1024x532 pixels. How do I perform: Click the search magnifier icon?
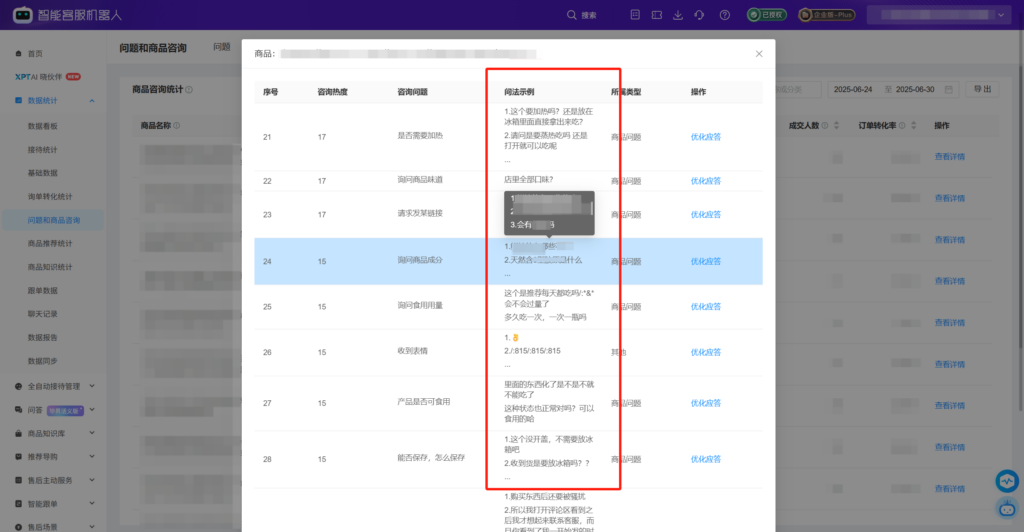[x=571, y=15]
